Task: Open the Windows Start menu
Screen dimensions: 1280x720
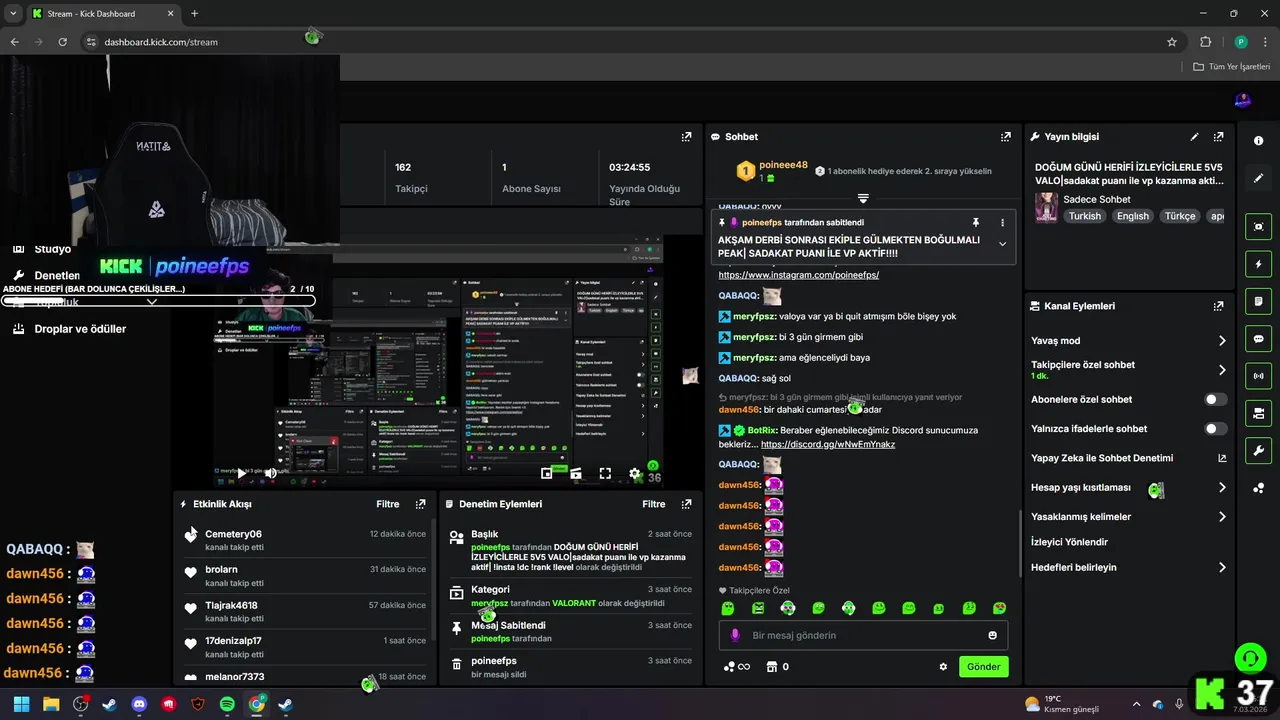Action: (21, 704)
